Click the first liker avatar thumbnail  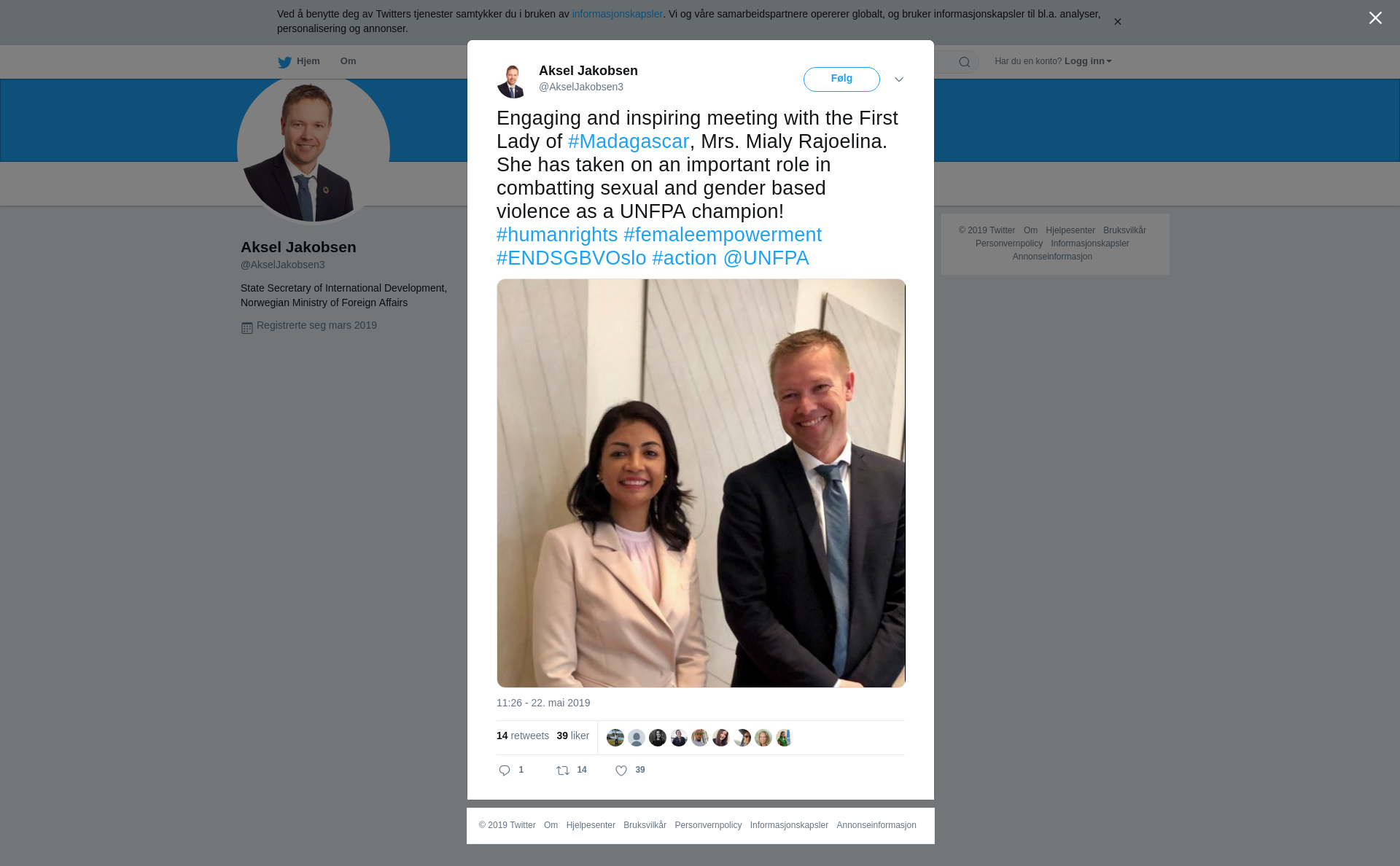pos(615,738)
